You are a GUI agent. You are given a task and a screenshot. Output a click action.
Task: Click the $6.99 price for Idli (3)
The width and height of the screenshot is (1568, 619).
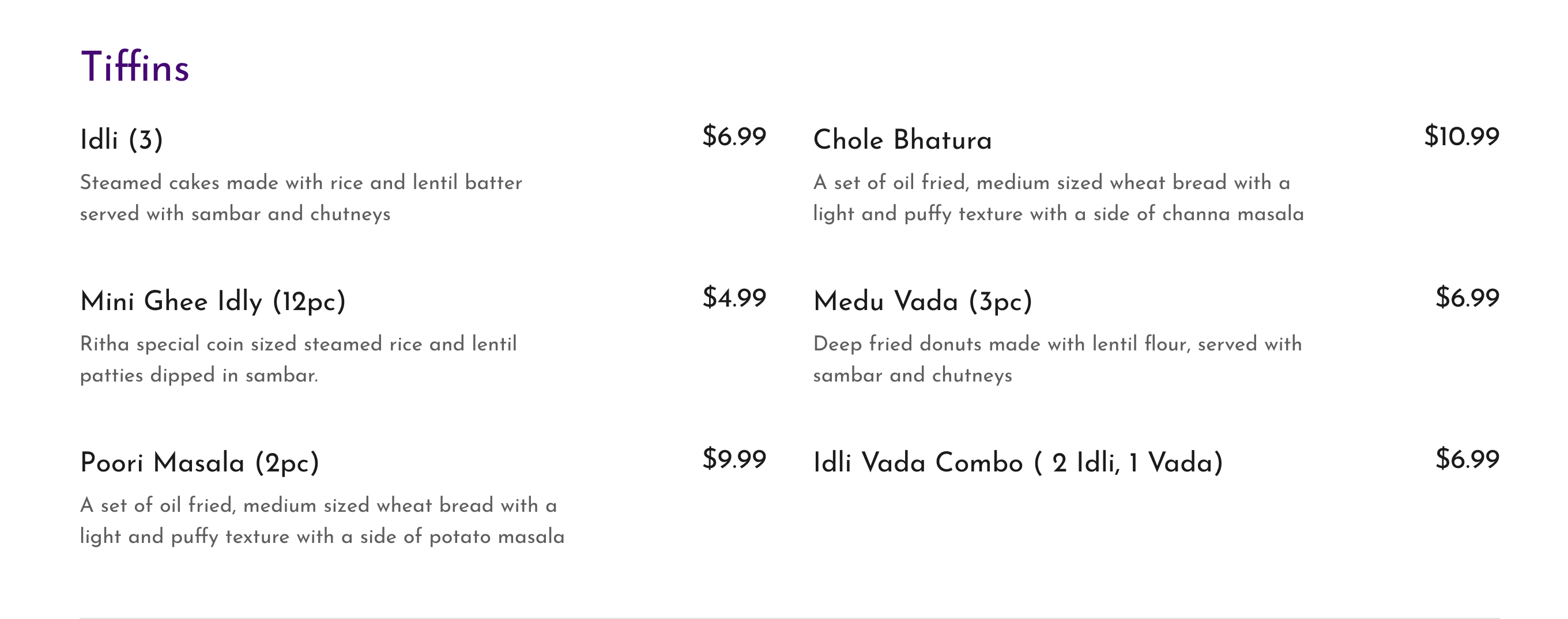pos(733,137)
